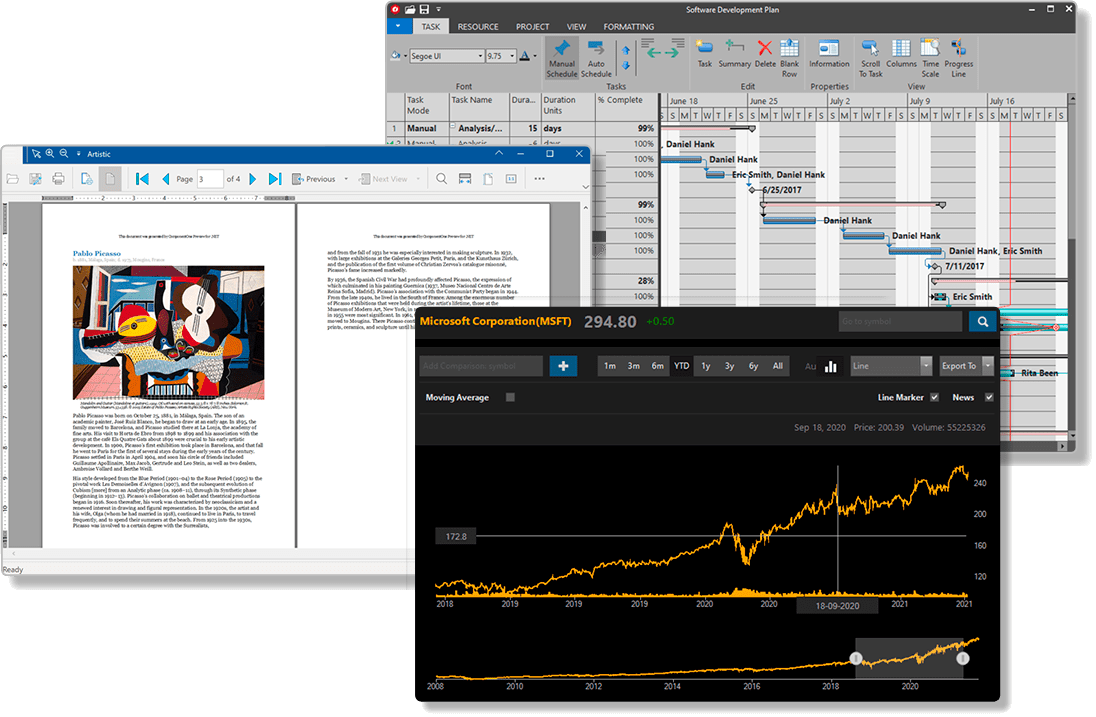This screenshot has width=1096, height=717.
Task: Uncheck the News option
Action: tap(990, 397)
